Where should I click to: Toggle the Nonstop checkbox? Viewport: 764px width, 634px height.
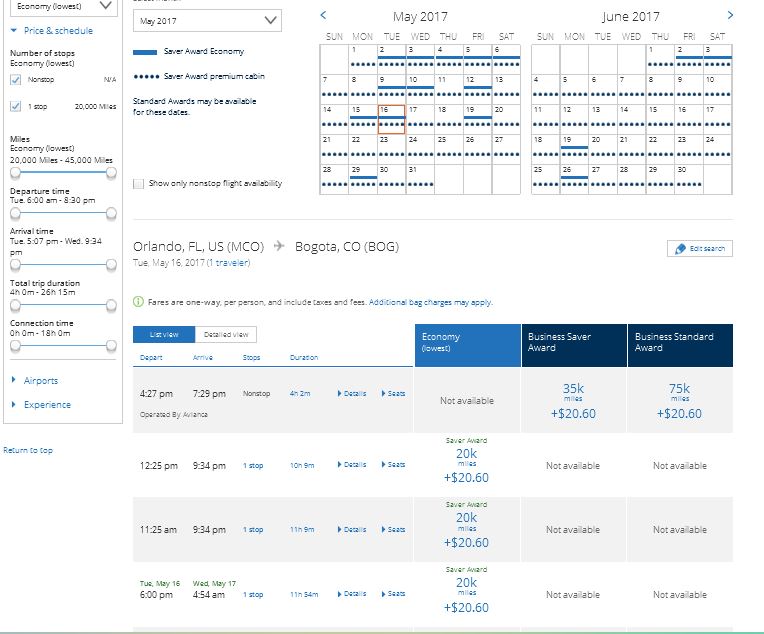[16, 79]
